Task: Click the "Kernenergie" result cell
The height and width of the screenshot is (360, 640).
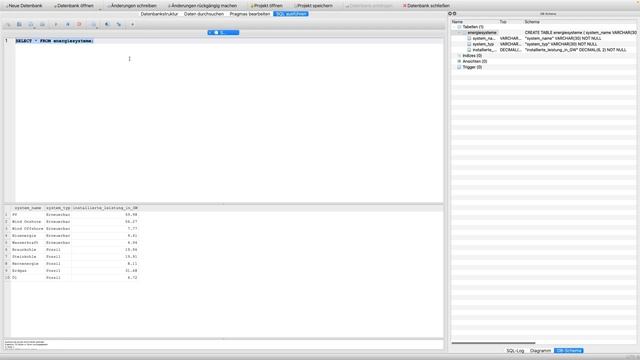Action: point(27,264)
